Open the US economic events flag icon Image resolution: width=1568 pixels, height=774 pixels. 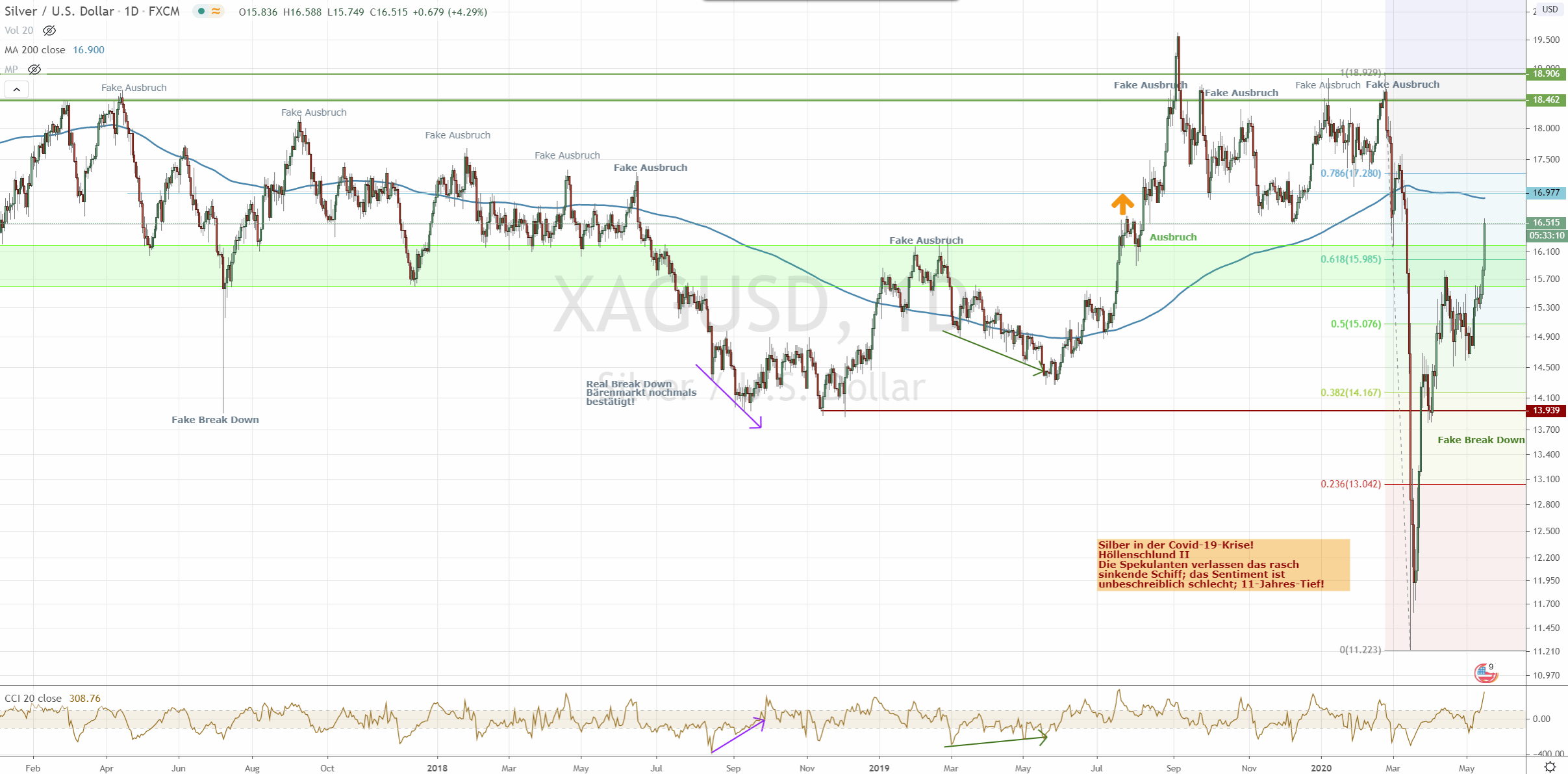coord(1485,673)
